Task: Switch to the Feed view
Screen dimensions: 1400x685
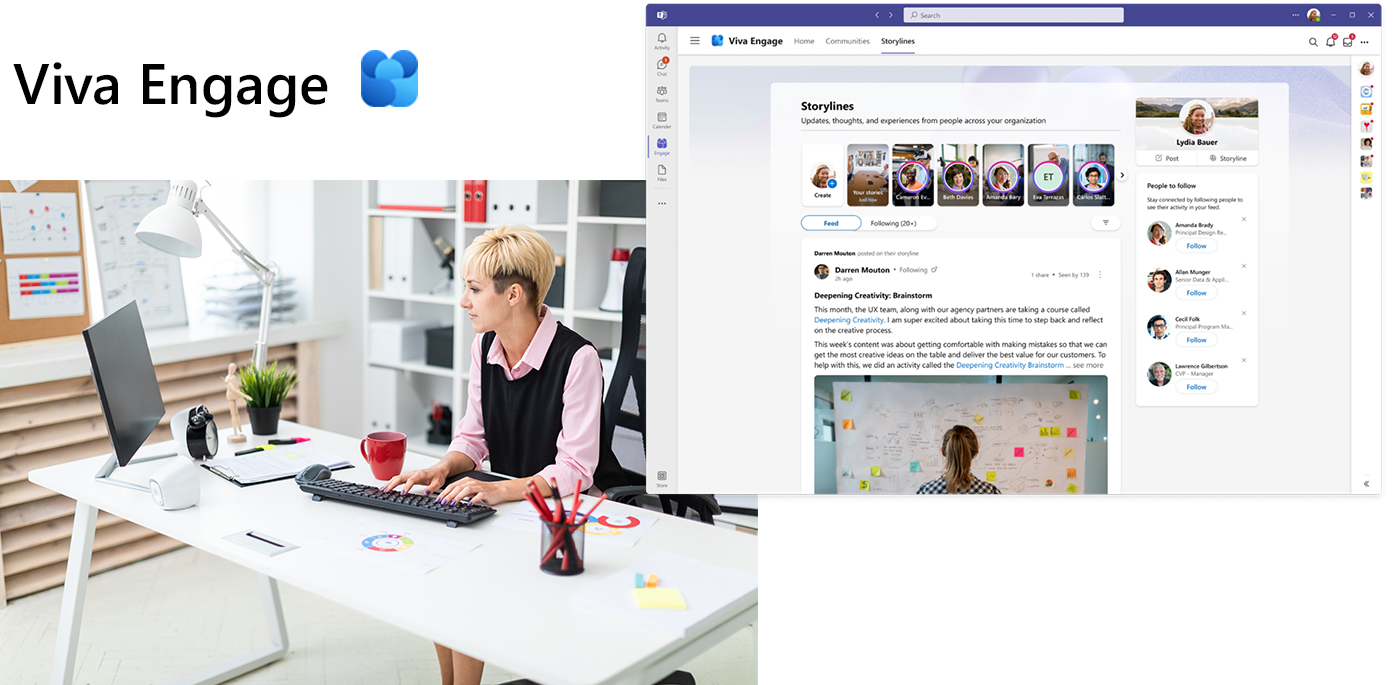Action: 831,223
